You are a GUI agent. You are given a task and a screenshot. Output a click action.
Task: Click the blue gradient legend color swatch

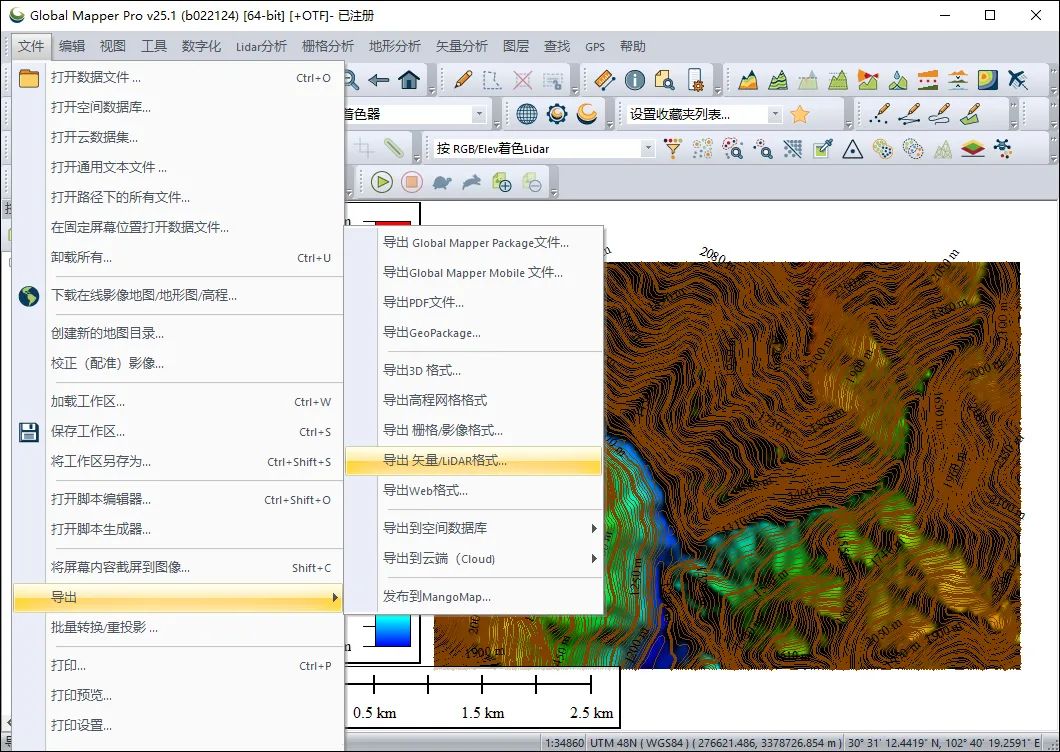click(393, 630)
